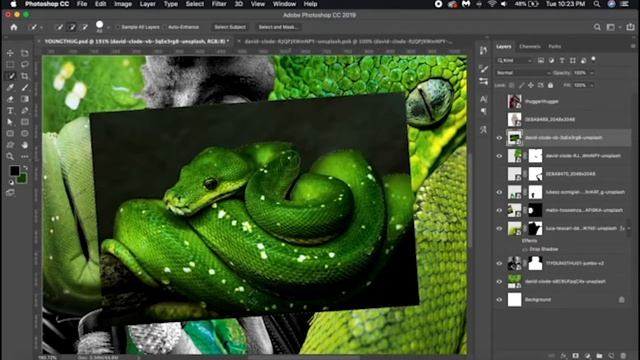
Task: Click the foreground color swatch
Action: 15,171
